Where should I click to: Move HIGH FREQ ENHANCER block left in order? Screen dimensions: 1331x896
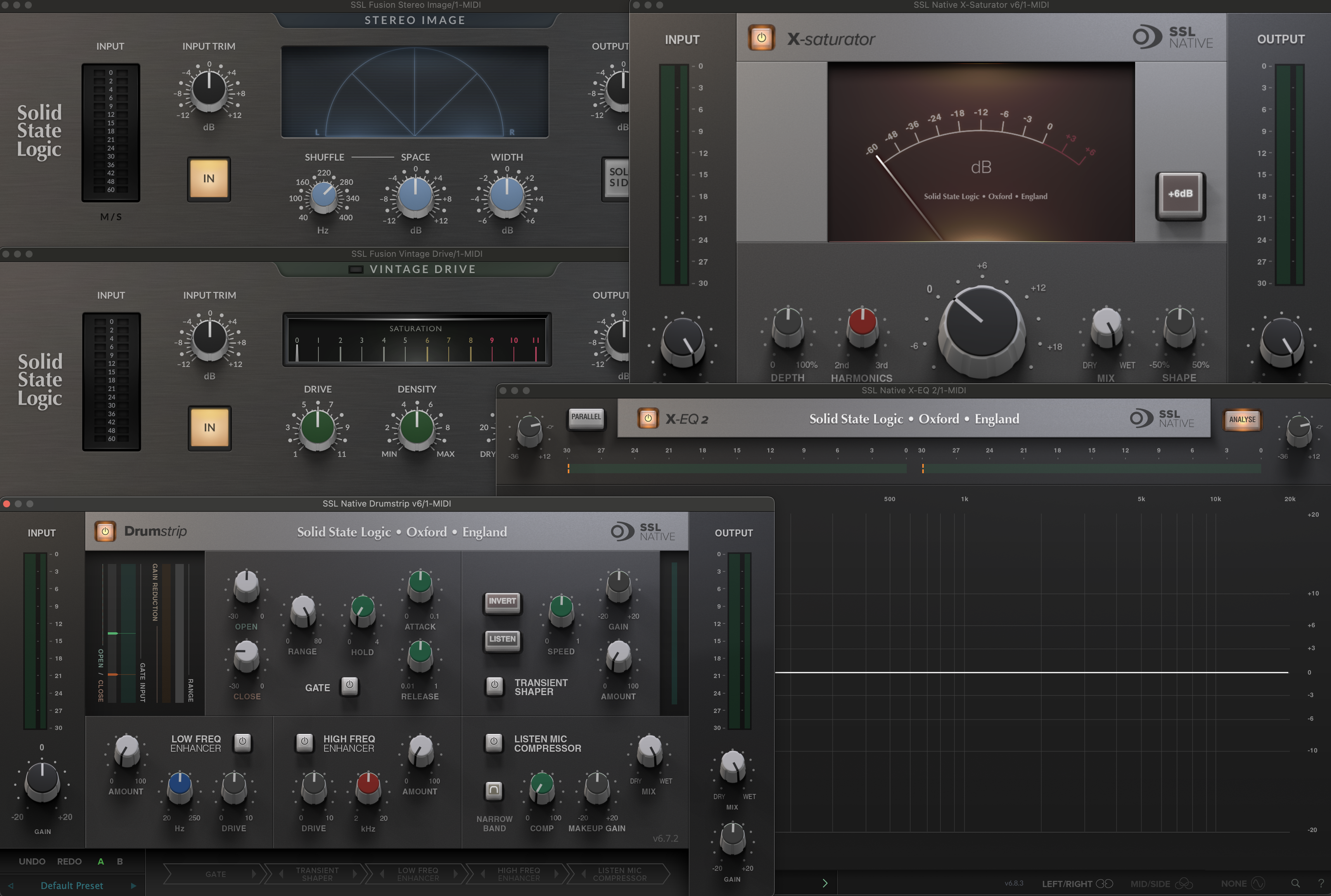point(482,874)
